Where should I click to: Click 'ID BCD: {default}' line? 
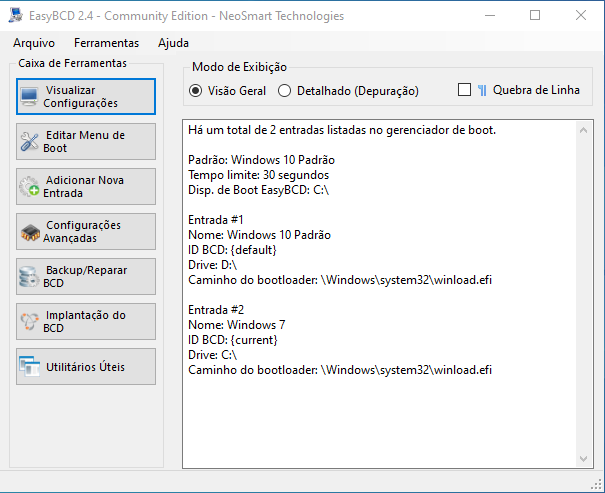232,250
